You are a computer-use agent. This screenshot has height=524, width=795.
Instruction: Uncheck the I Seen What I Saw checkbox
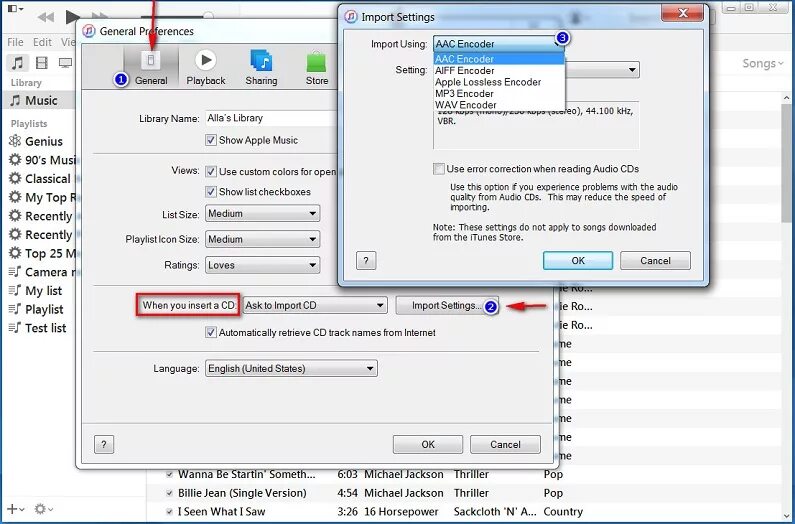point(170,512)
